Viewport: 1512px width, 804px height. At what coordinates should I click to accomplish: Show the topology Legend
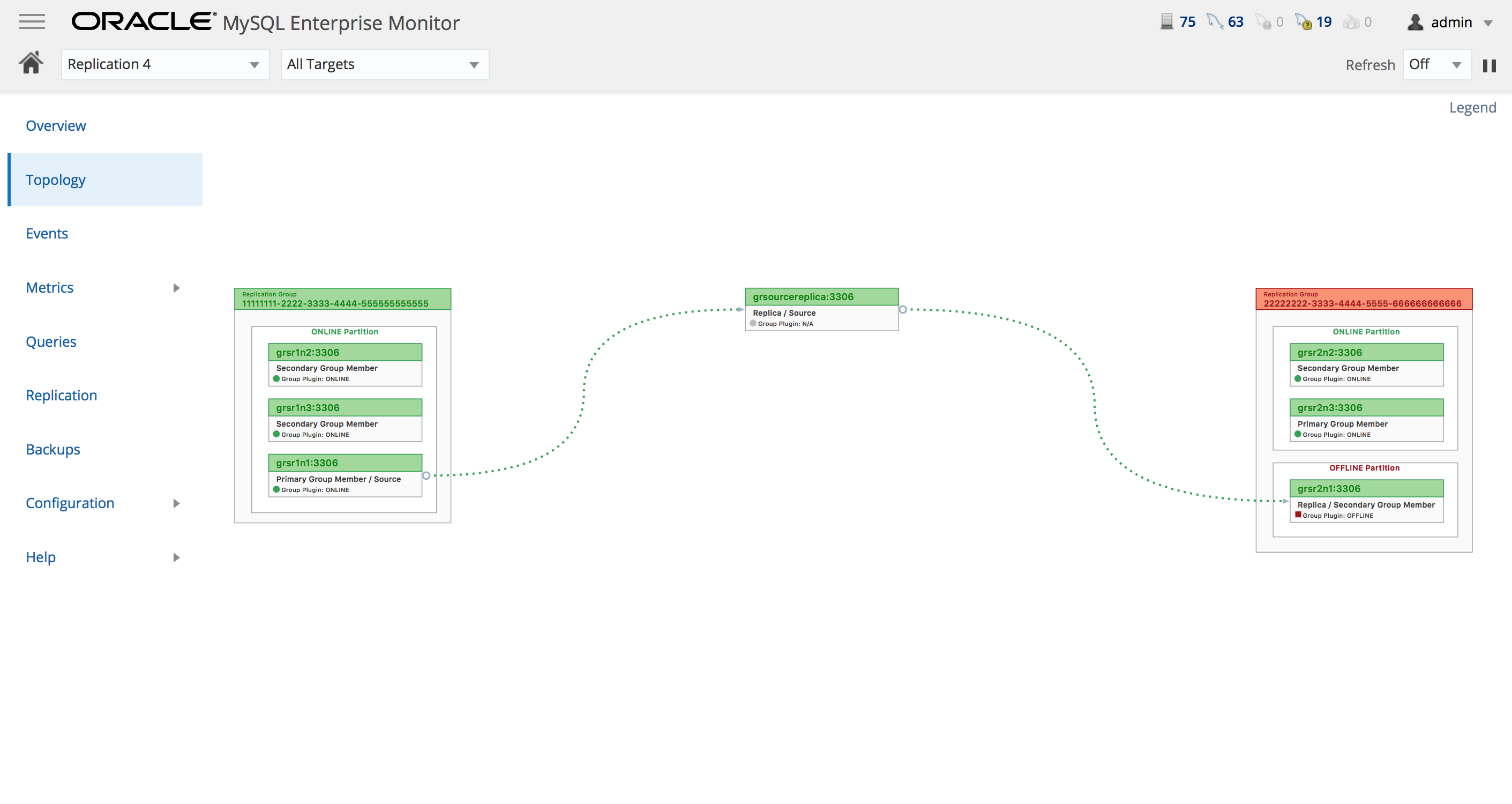1472,108
